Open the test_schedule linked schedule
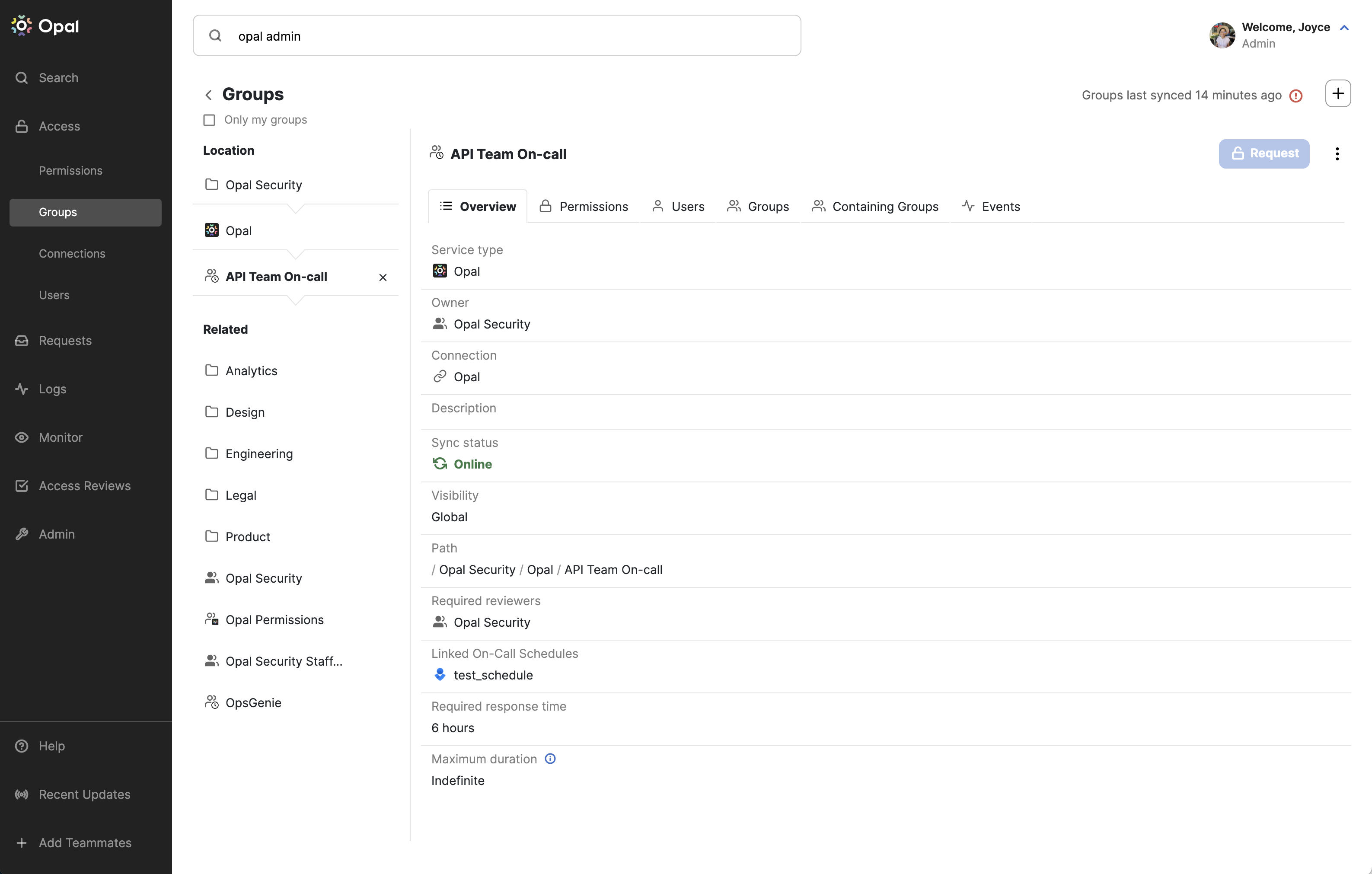The image size is (1372, 874). pos(493,675)
